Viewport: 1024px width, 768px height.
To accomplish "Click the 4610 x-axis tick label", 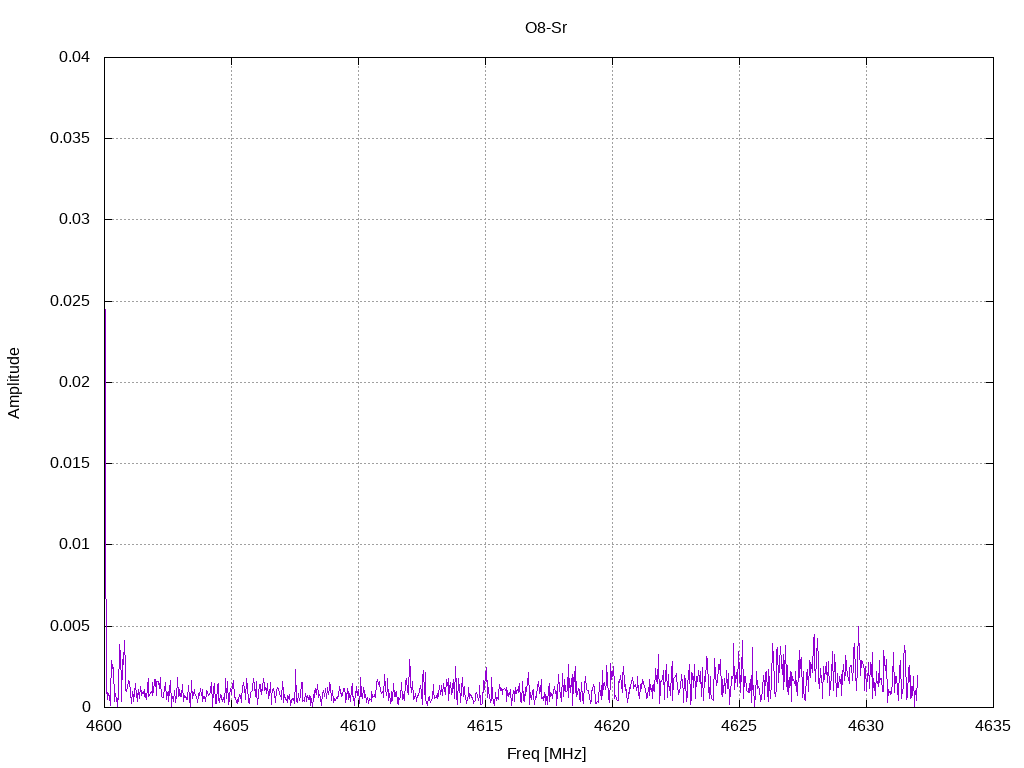I will coord(358,726).
